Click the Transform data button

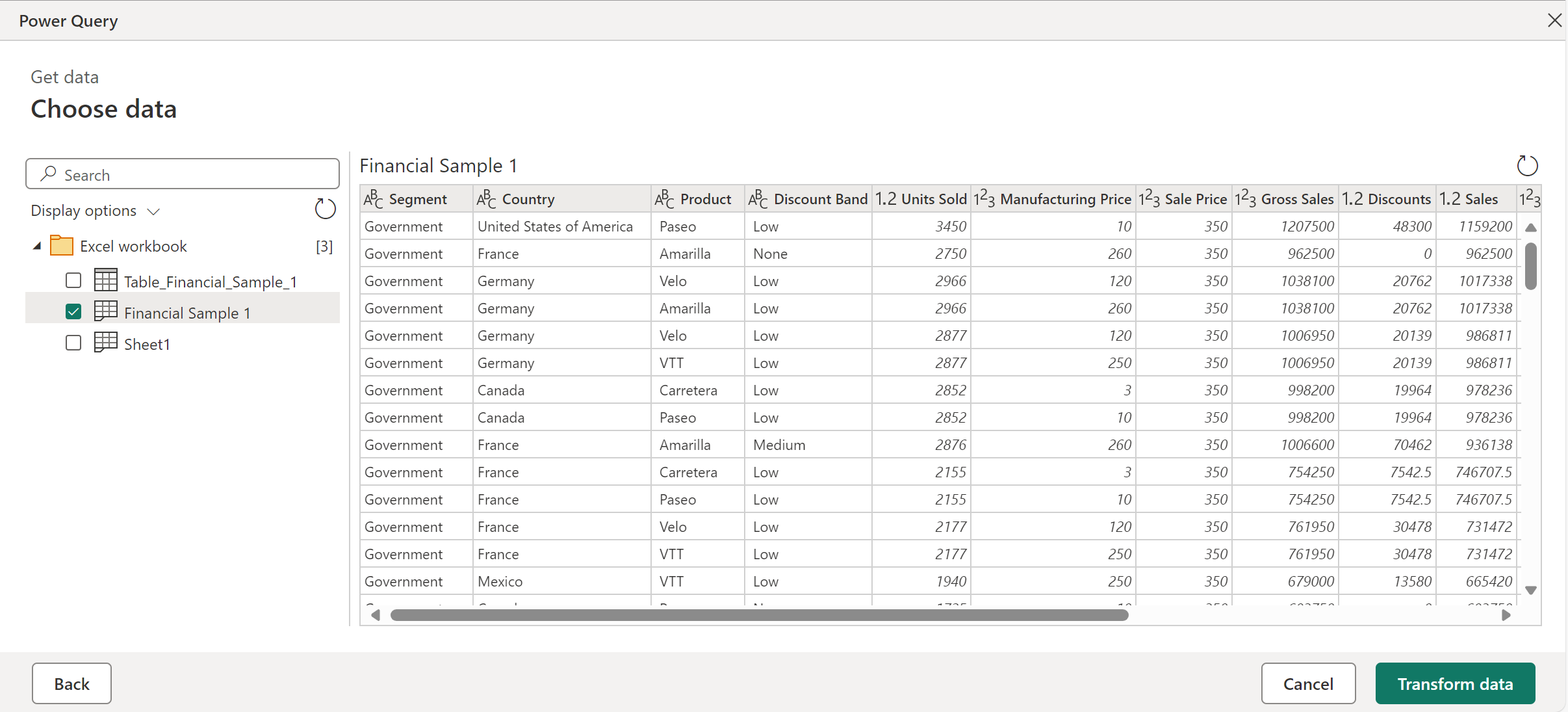(x=1456, y=683)
